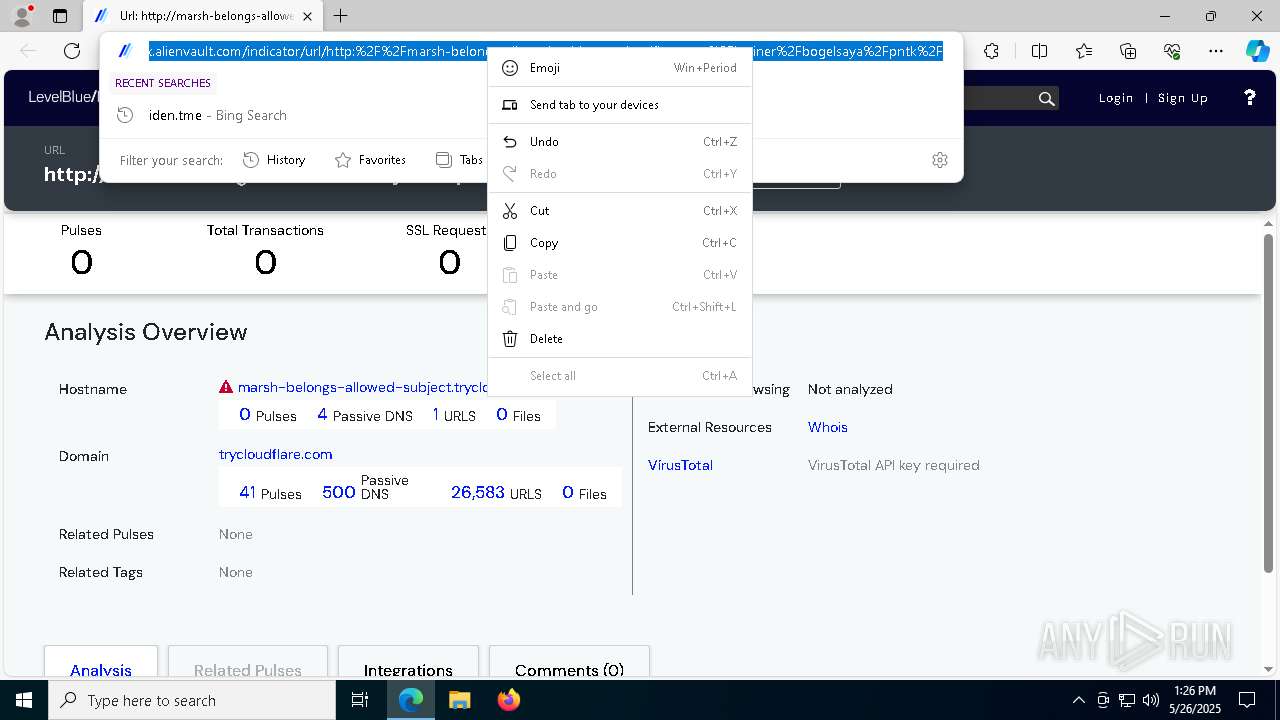Click LevelBlue logo in header
The width and height of the screenshot is (1280, 720).
[x=62, y=97]
